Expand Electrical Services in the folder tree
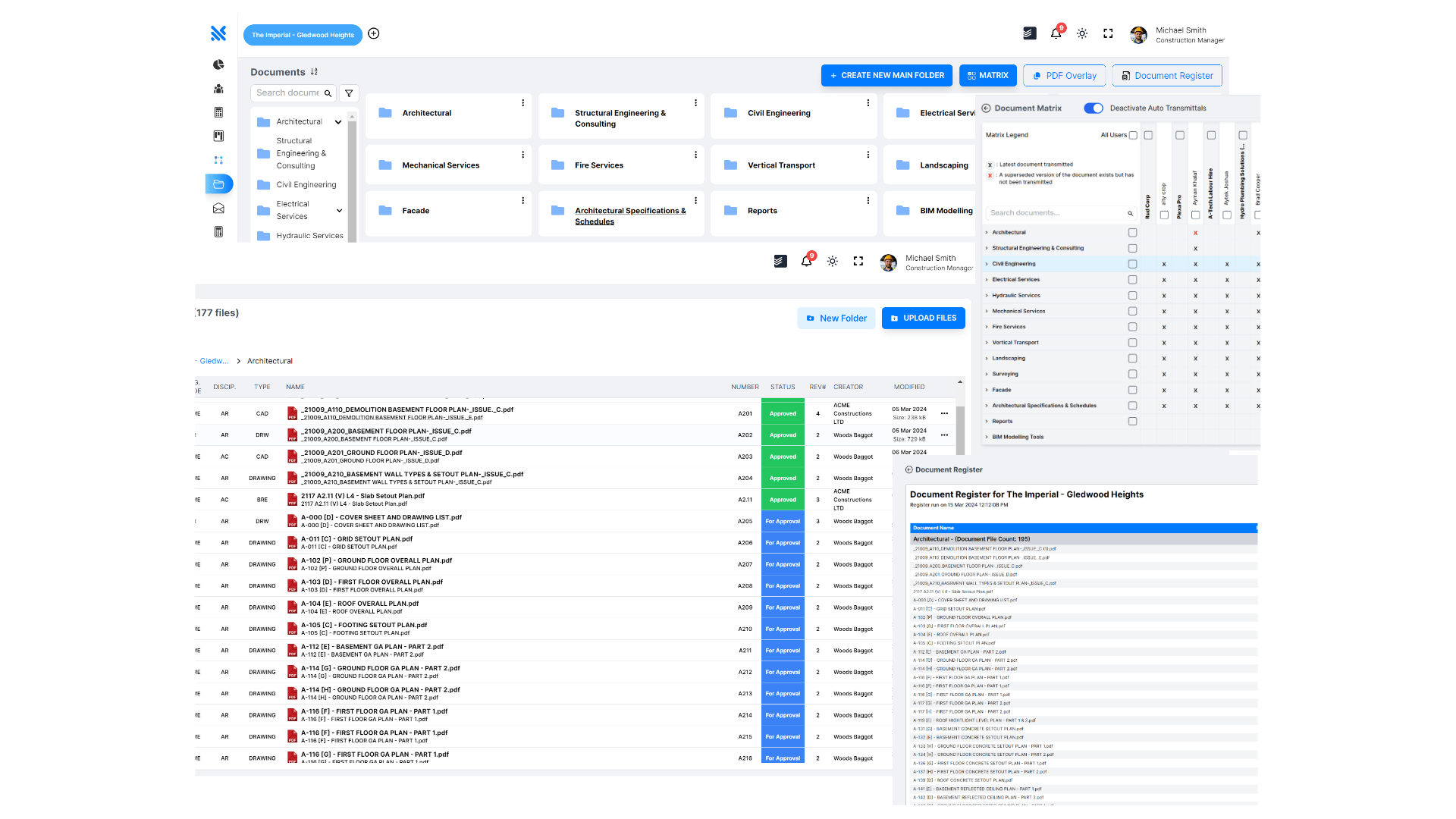1456x819 pixels. [x=339, y=210]
